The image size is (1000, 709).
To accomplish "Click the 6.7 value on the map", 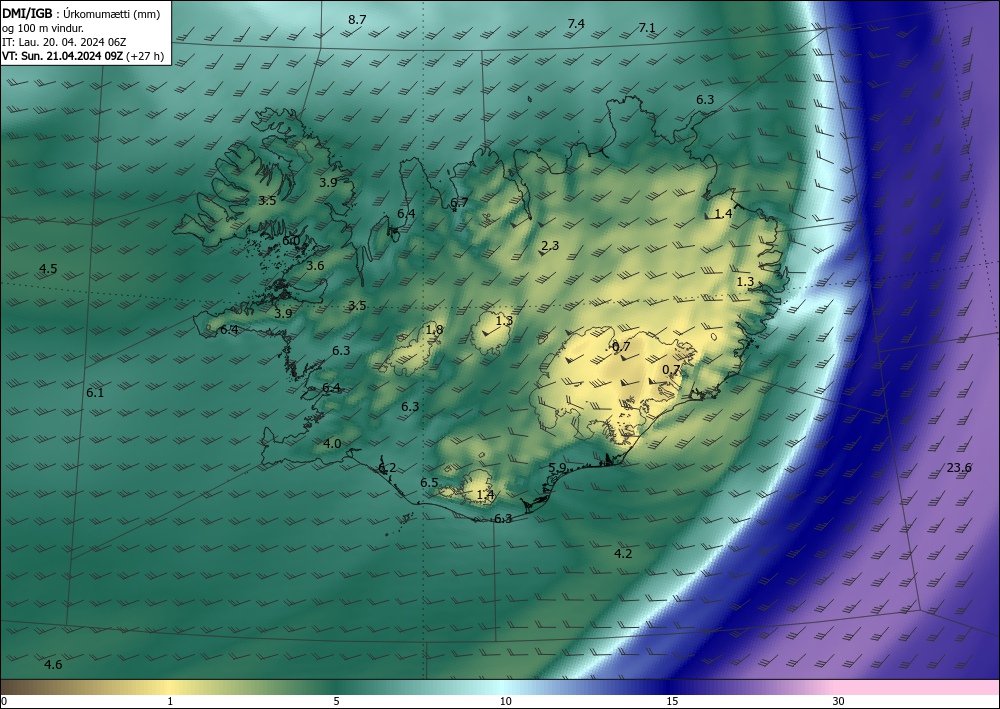I will click(x=459, y=203).
